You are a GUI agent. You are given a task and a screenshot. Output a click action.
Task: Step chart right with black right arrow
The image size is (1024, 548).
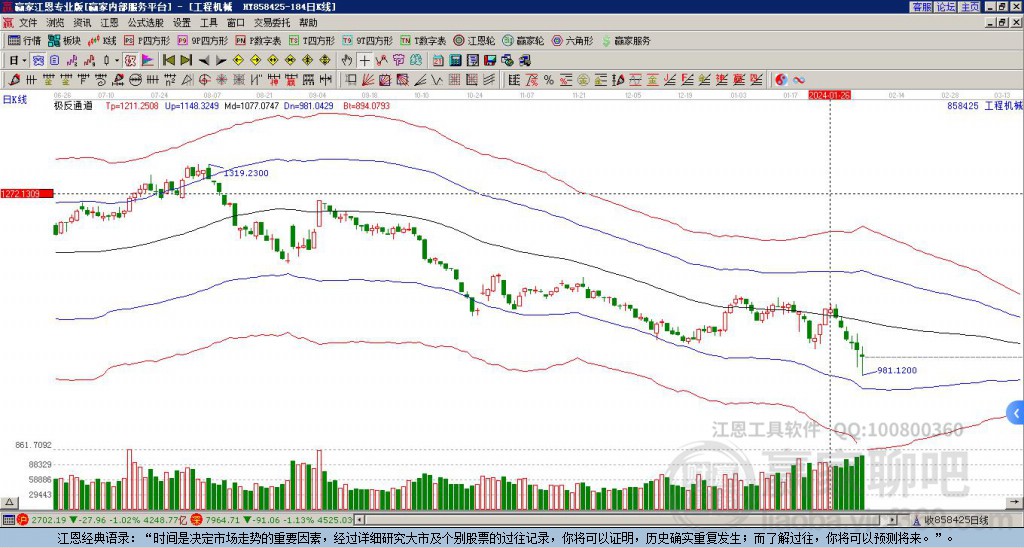[x=221, y=61]
